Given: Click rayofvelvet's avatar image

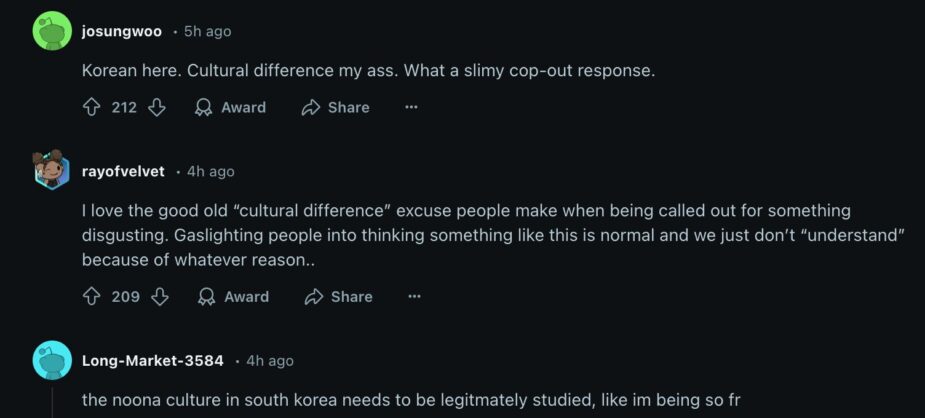Looking at the screenshot, I should [x=52, y=171].
